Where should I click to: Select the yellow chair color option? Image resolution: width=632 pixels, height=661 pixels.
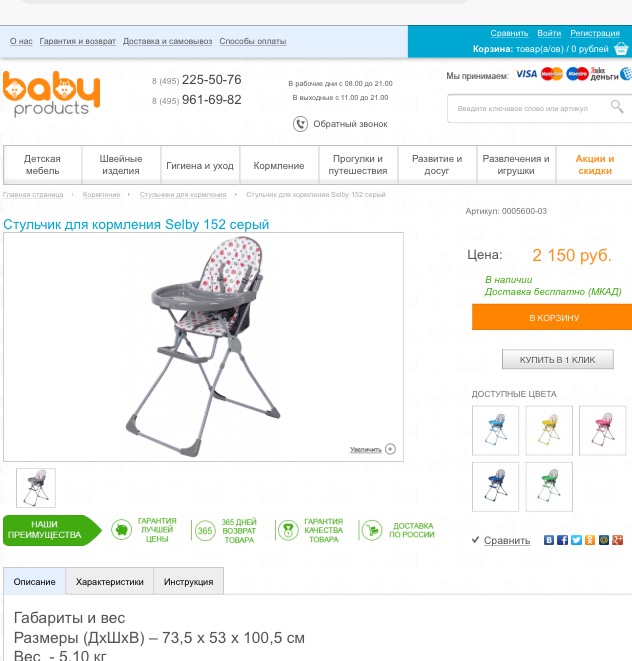click(x=549, y=430)
